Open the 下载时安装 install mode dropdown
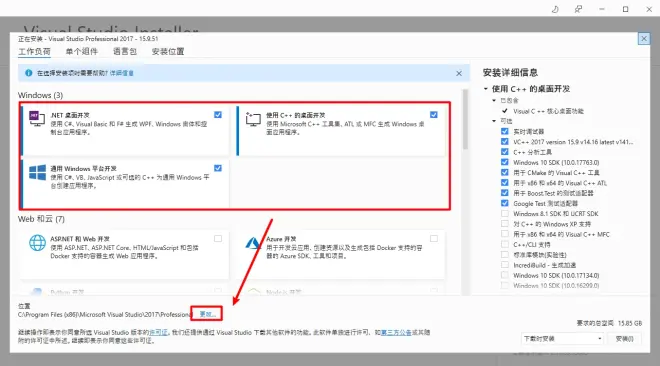Screen dimensions: 660x366 562,338
